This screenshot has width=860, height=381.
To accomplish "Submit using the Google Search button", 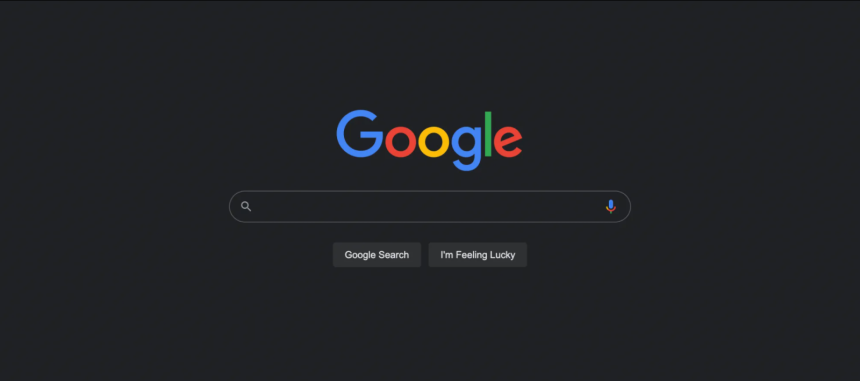I will coord(377,255).
